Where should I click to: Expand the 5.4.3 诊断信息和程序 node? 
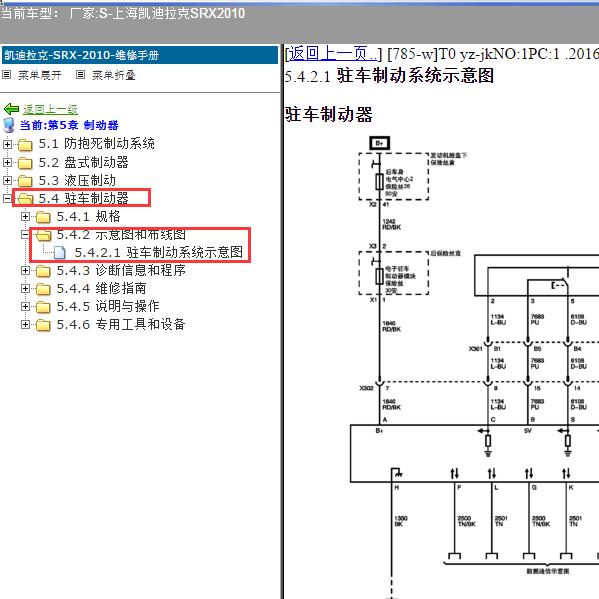(25, 270)
